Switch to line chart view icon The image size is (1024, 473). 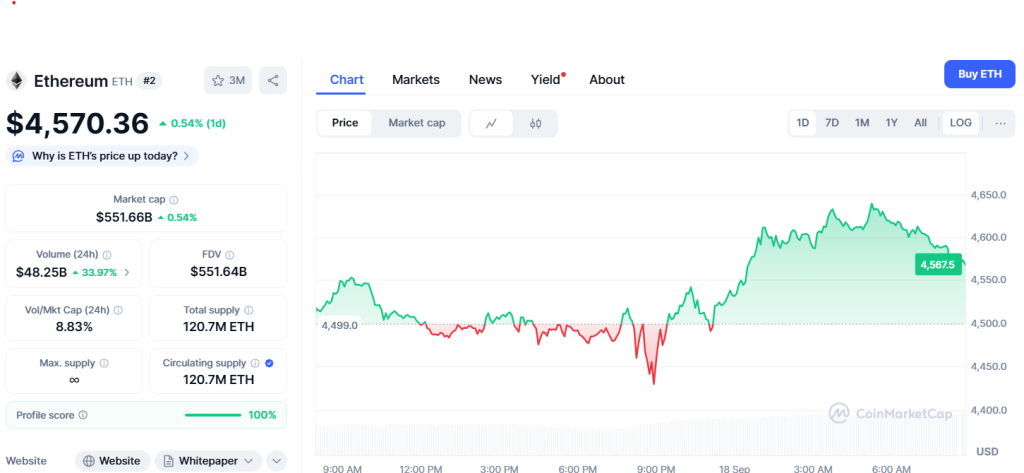click(x=491, y=123)
